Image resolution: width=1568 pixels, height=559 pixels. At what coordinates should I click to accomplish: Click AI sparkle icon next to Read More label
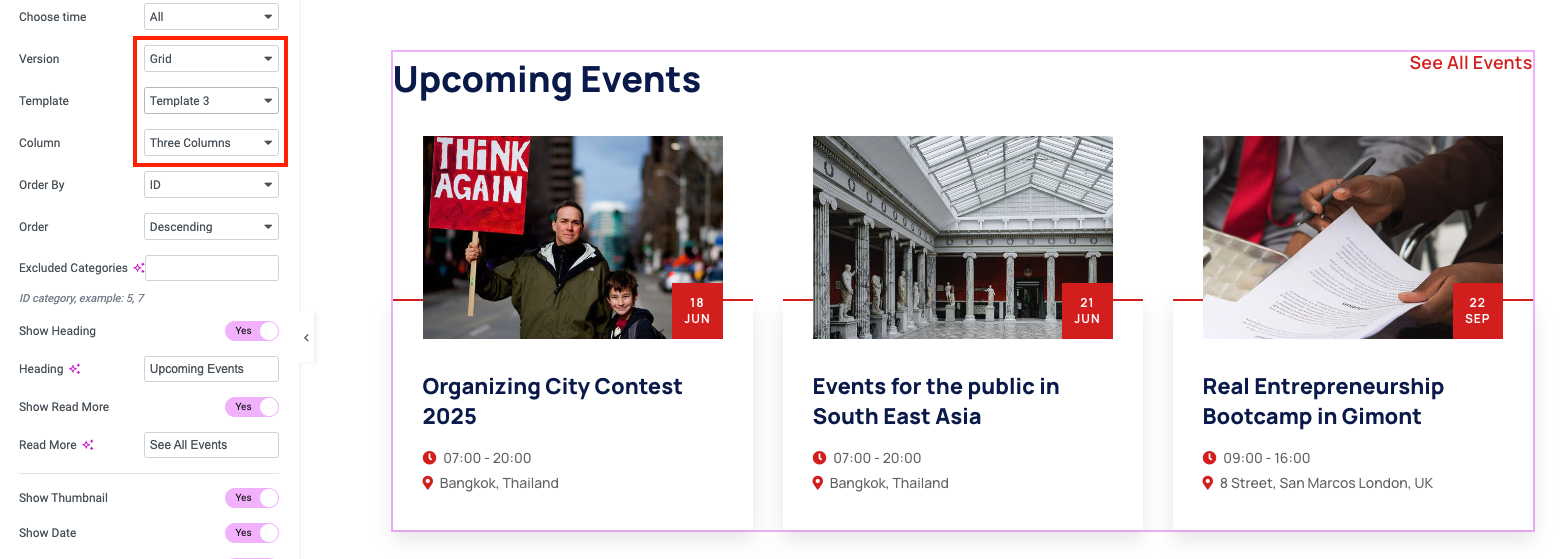pos(88,445)
